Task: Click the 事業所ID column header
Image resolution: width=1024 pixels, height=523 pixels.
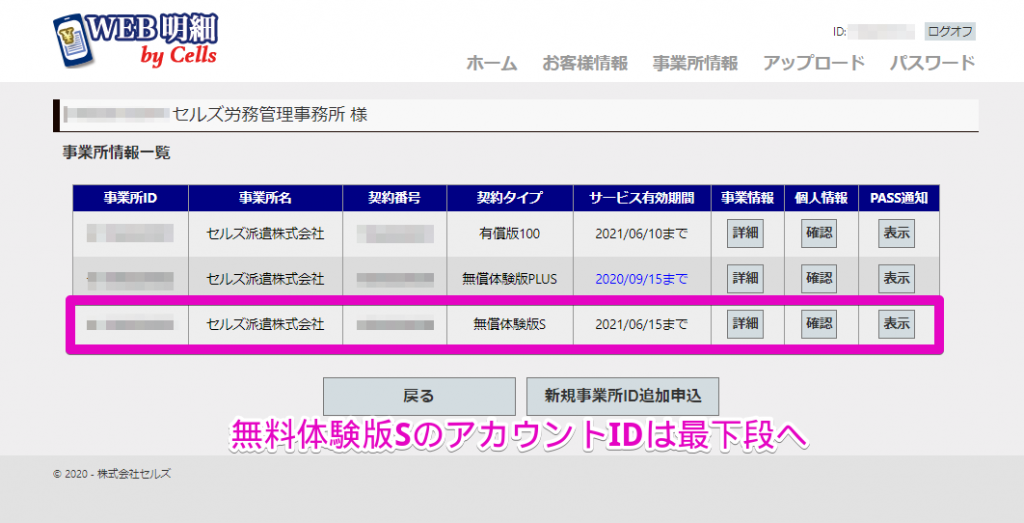Action: tap(131, 198)
